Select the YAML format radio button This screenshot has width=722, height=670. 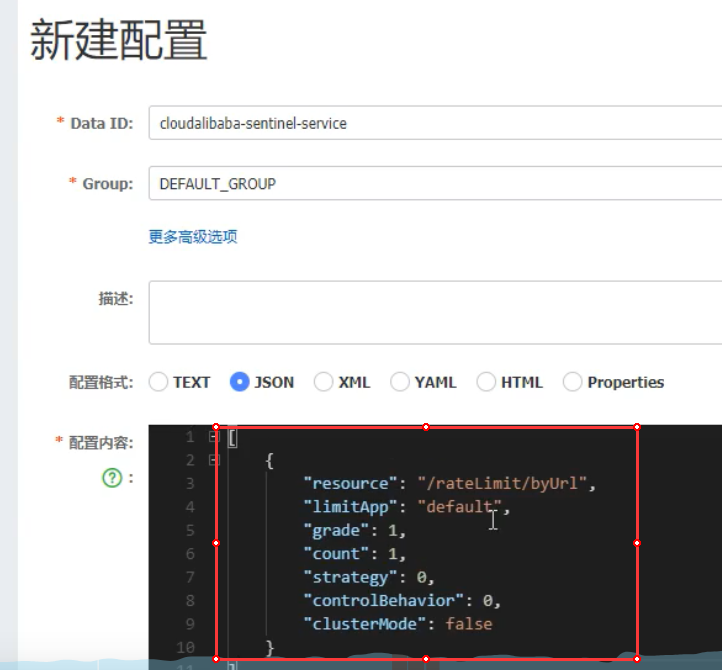pos(400,382)
